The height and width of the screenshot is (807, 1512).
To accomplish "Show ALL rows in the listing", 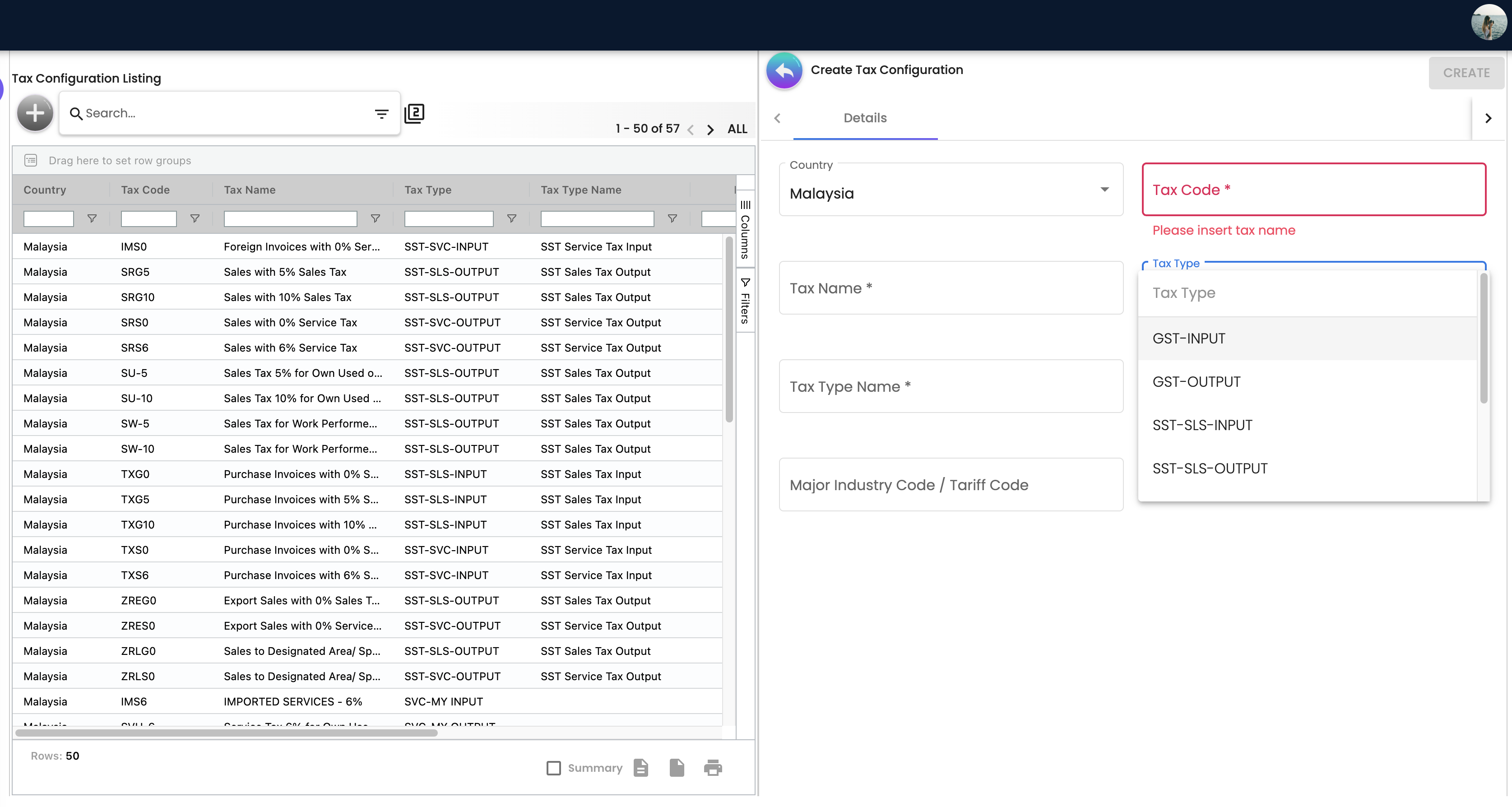I will point(737,129).
